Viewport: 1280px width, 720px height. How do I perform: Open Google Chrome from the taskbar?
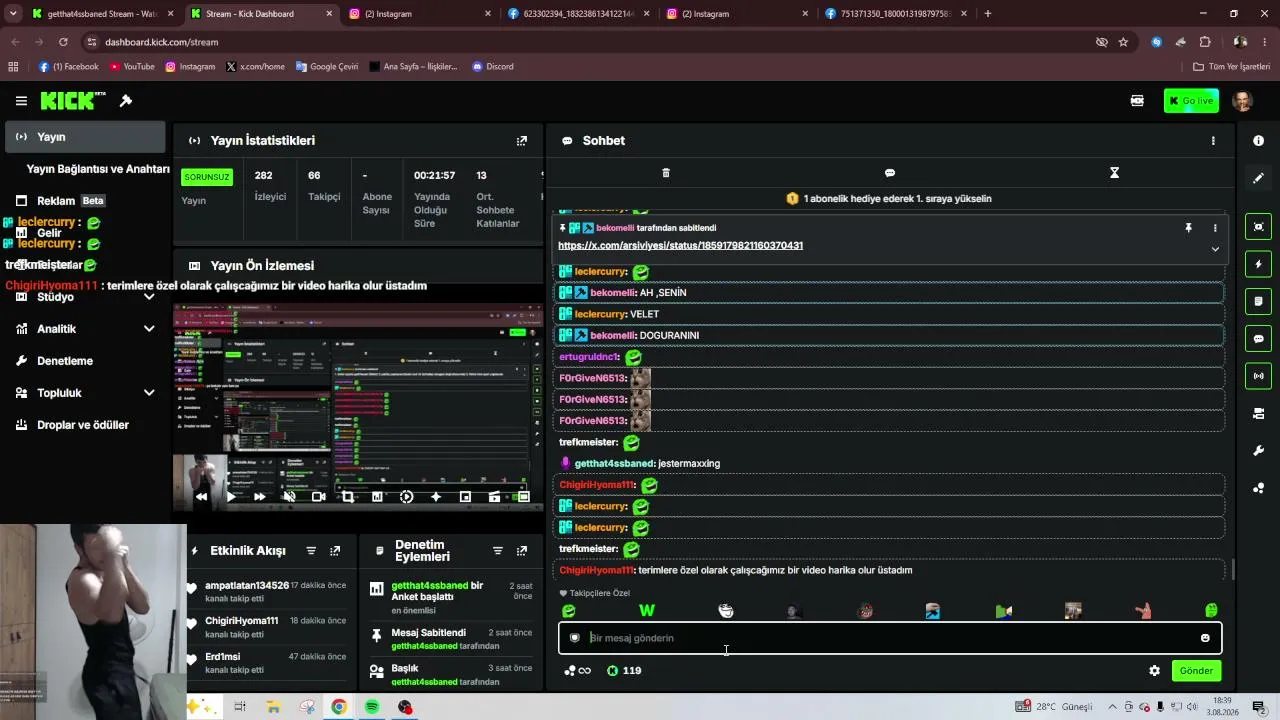(339, 707)
